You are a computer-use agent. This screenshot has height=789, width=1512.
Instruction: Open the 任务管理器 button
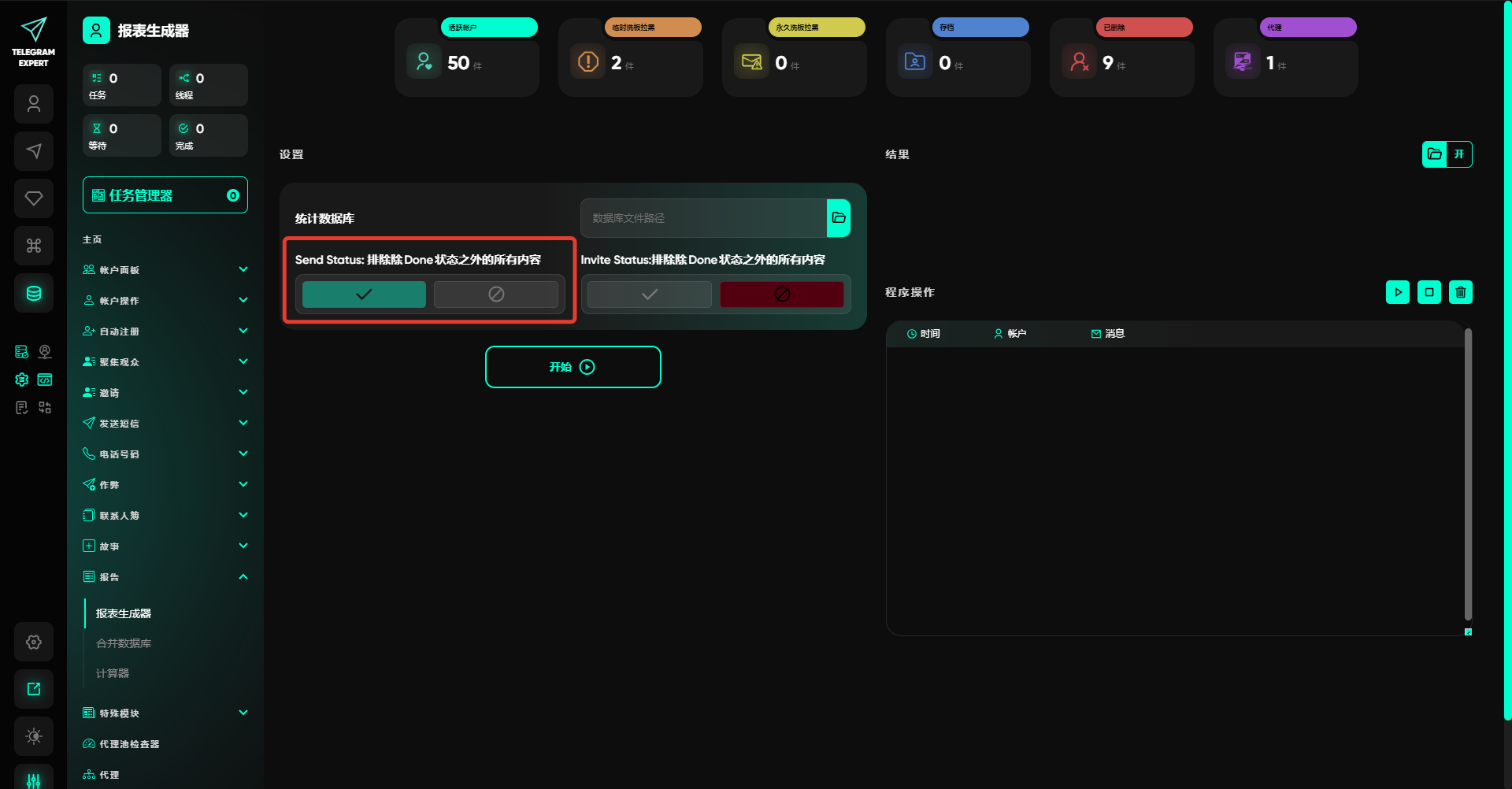coord(165,195)
